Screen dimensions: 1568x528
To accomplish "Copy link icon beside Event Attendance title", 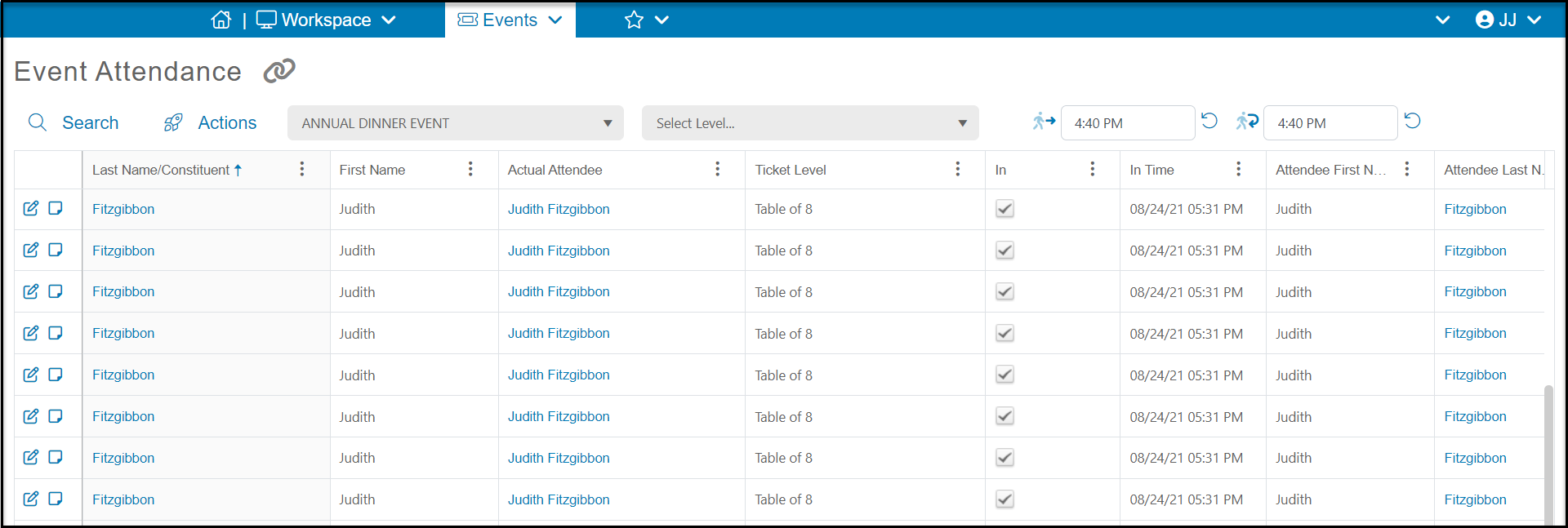I will (279, 71).
